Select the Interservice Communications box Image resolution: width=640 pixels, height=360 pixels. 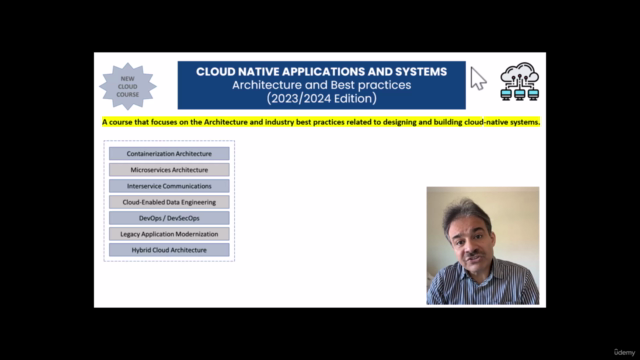pyautogui.click(x=169, y=186)
